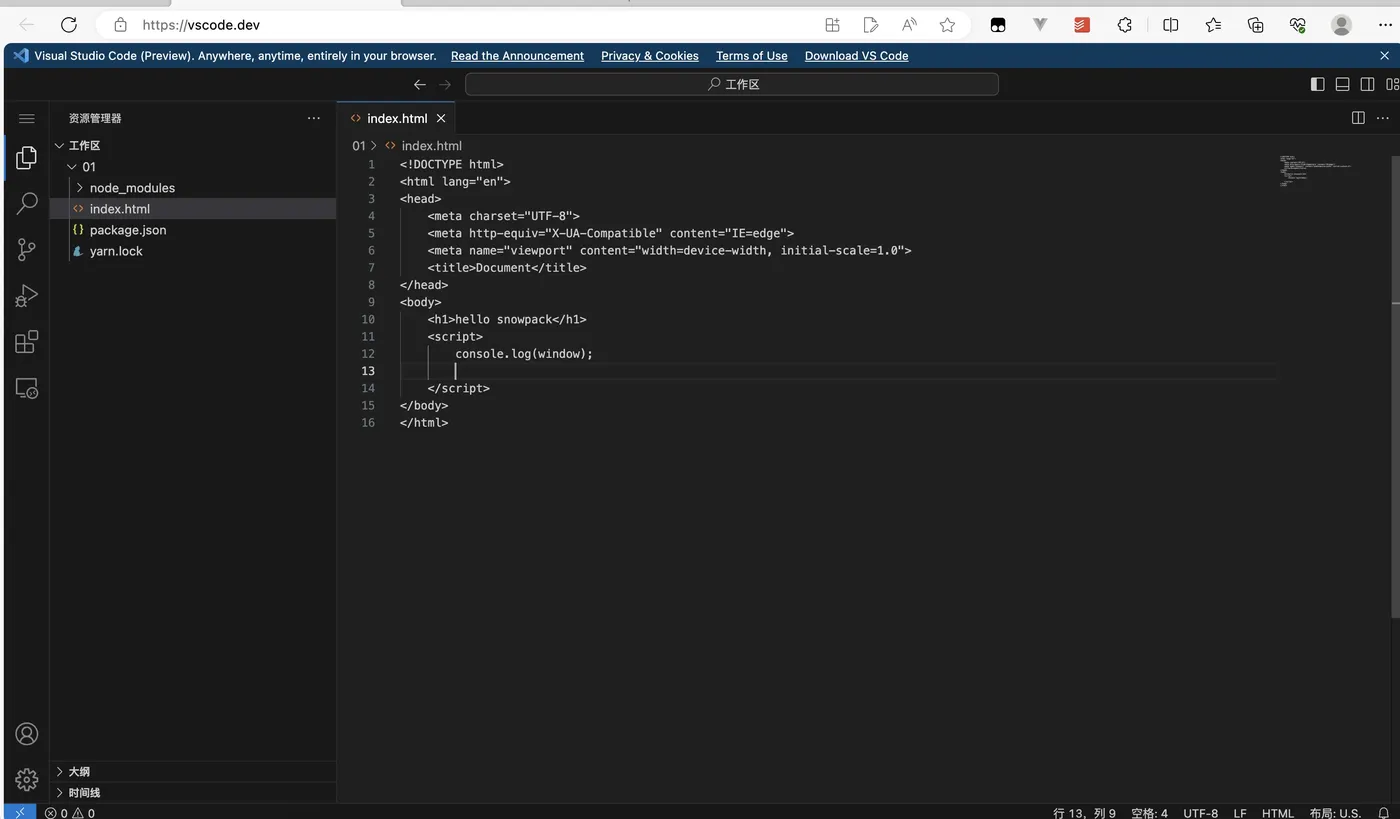
Task: Open the browser split screen icon
Action: tap(1171, 25)
